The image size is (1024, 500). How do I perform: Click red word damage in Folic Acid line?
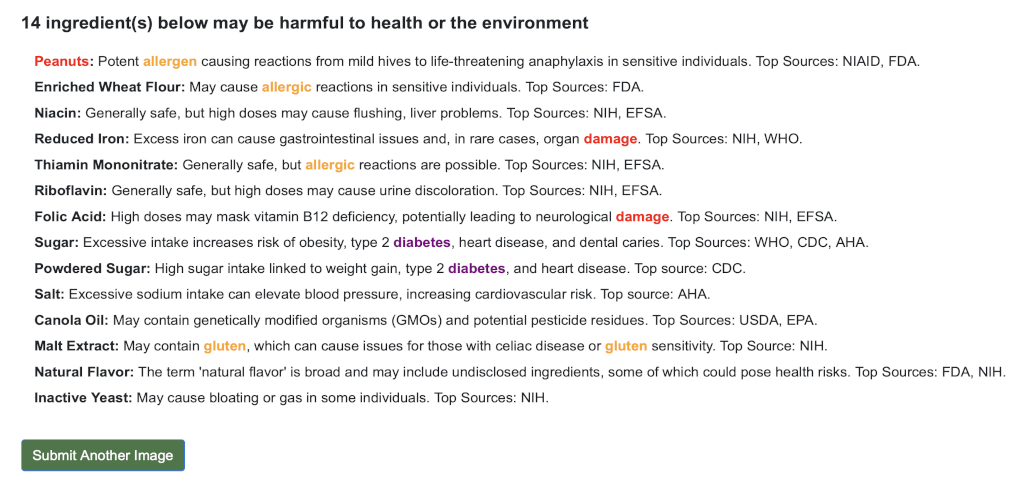point(642,216)
